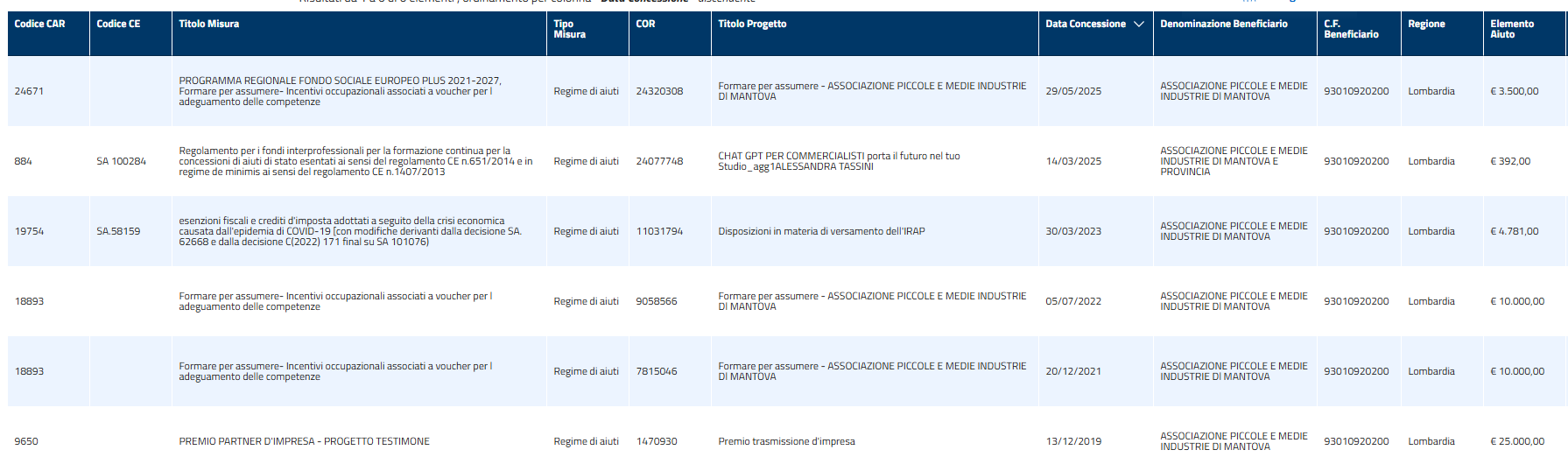Select the PREMIO PARTNER D'IMPRESA measure title
This screenshot has height=471, width=1568.
pyautogui.click(x=304, y=441)
